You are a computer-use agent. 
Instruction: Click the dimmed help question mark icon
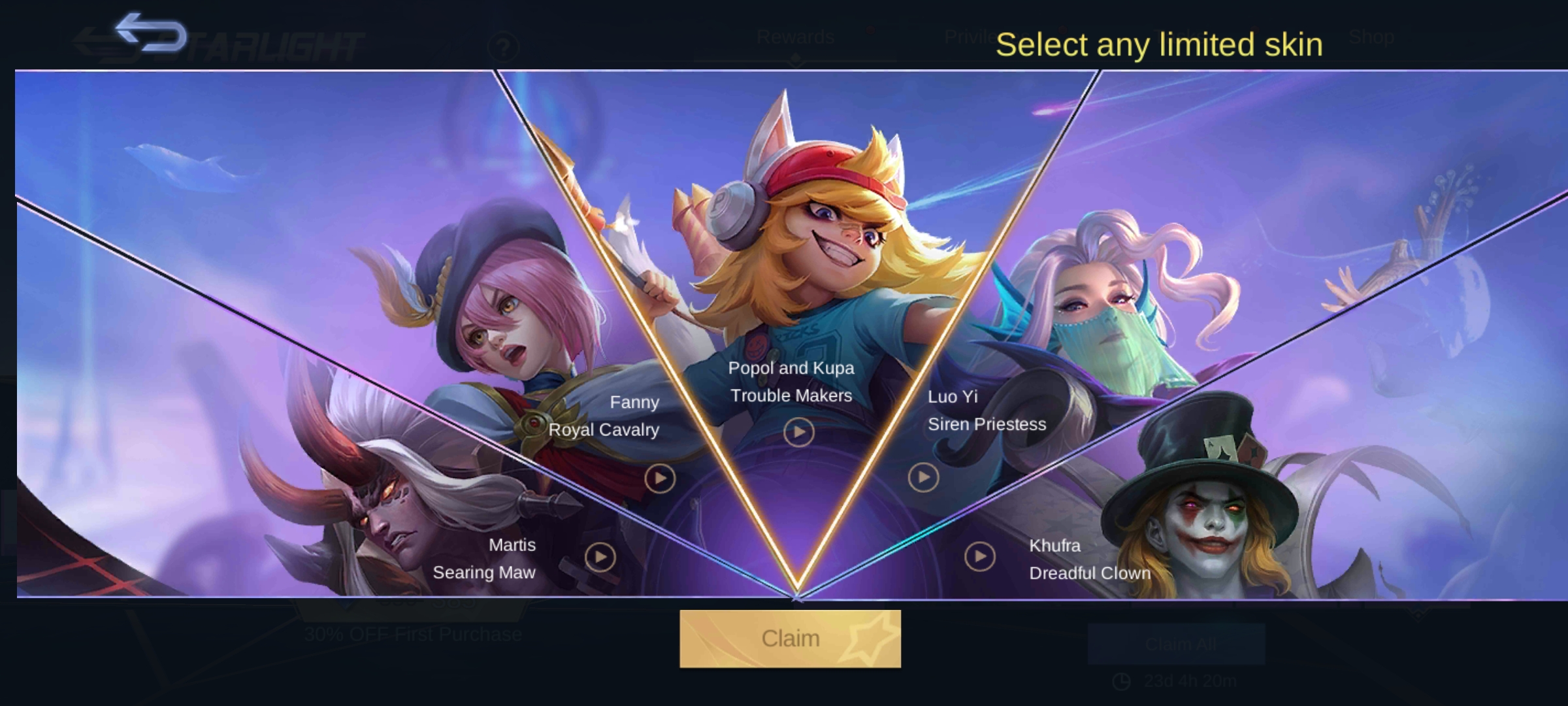(x=503, y=47)
